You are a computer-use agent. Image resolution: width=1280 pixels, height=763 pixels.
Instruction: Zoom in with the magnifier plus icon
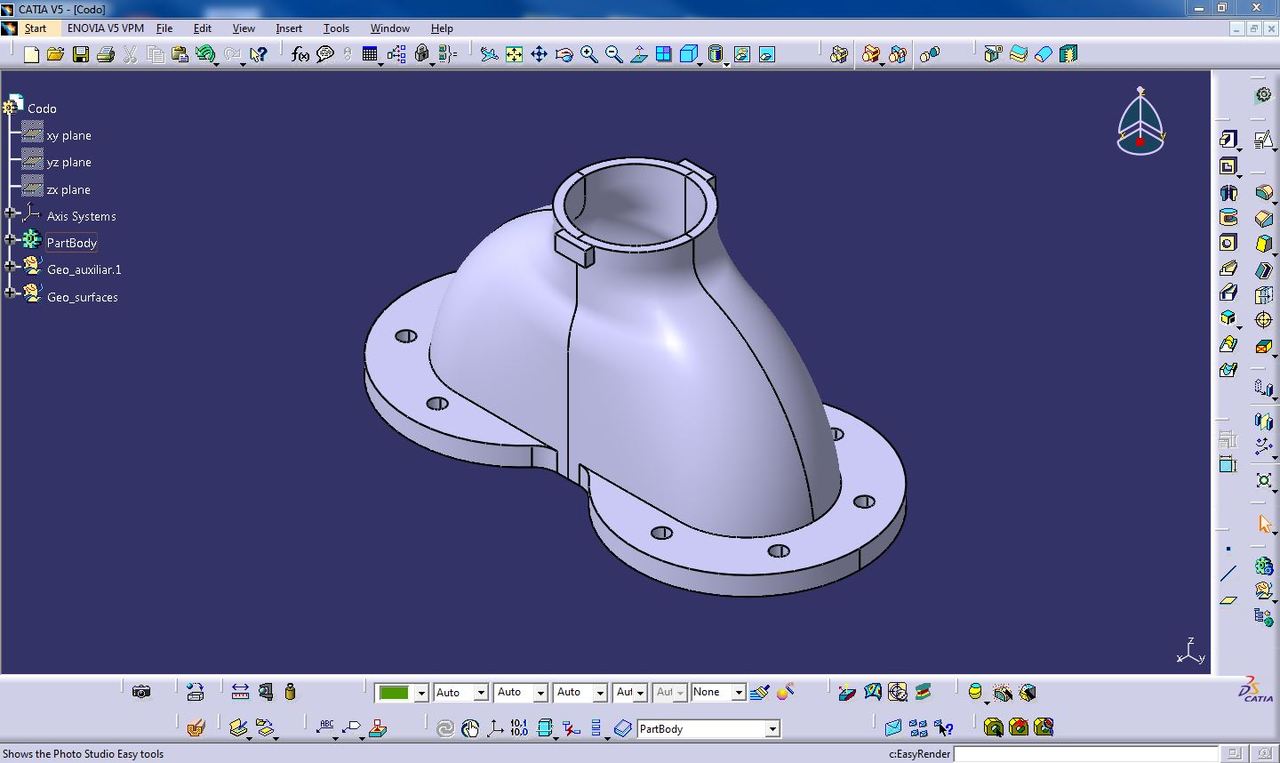pyautogui.click(x=589, y=54)
